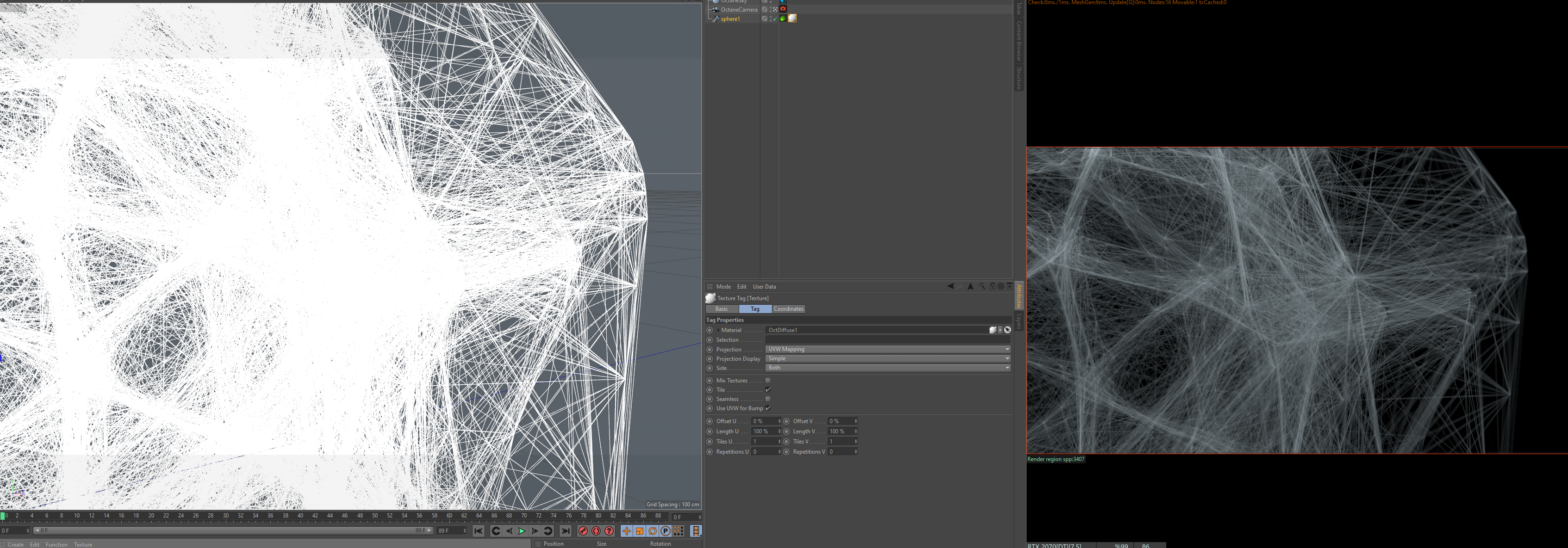The image size is (1568, 548).
Task: Click the Offset U value field
Action: (x=763, y=421)
